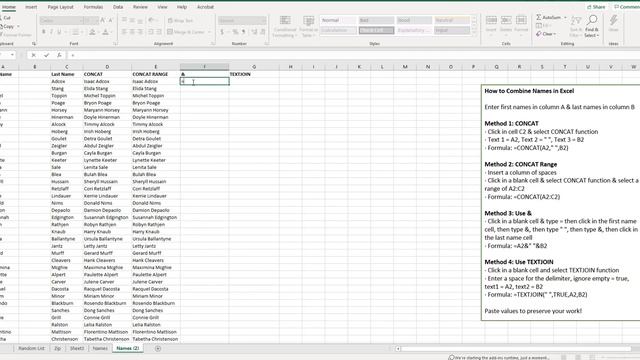
Task: Expand Merge & Center dropdown arrow
Action: (209, 32)
